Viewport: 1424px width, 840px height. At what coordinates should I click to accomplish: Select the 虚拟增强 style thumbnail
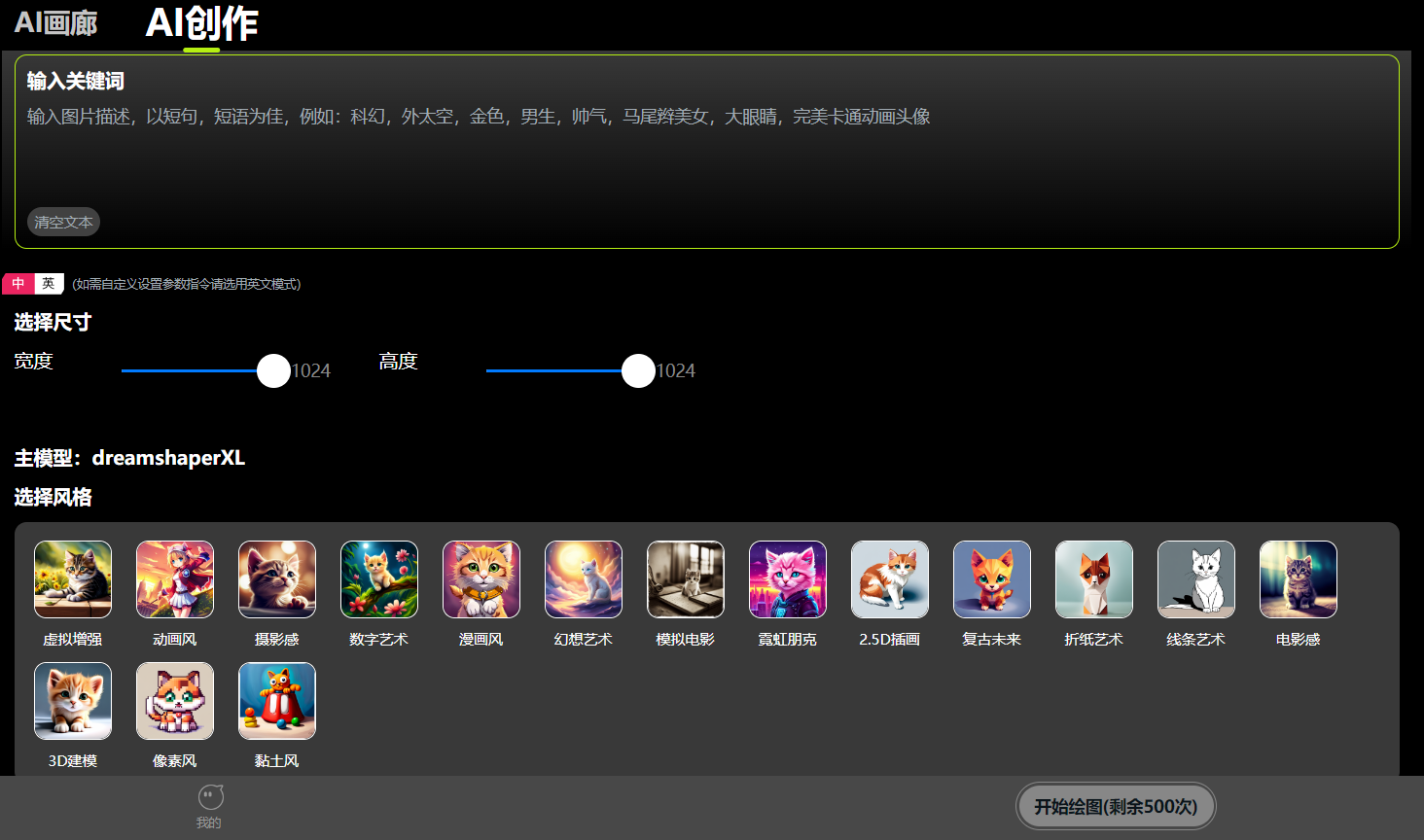click(73, 579)
